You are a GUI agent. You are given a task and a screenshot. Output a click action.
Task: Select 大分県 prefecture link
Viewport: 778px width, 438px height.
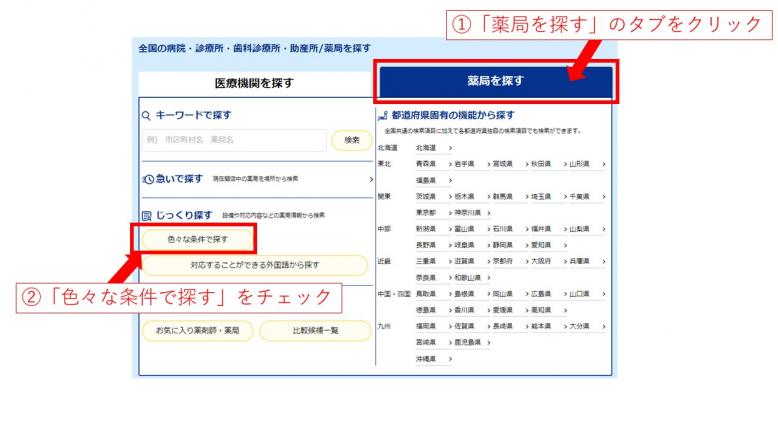coord(587,326)
